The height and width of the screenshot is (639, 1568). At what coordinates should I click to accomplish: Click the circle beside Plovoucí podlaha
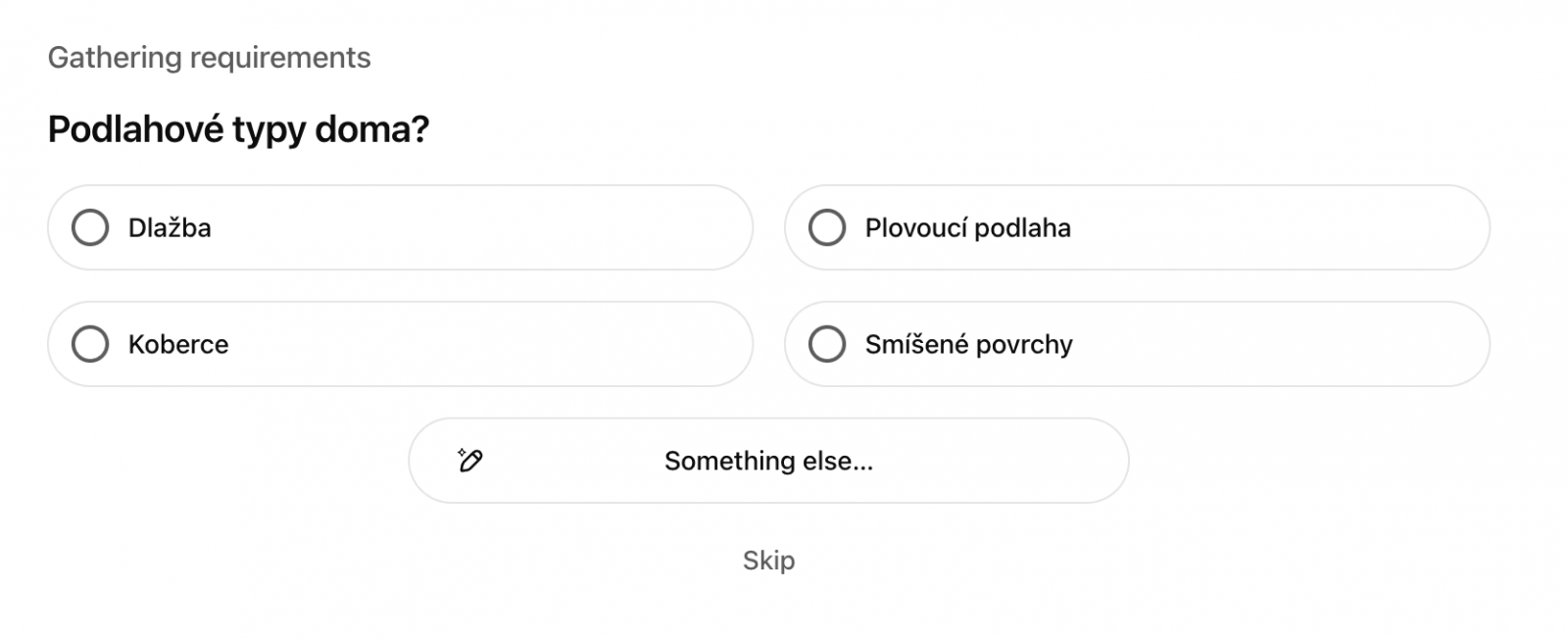click(827, 226)
